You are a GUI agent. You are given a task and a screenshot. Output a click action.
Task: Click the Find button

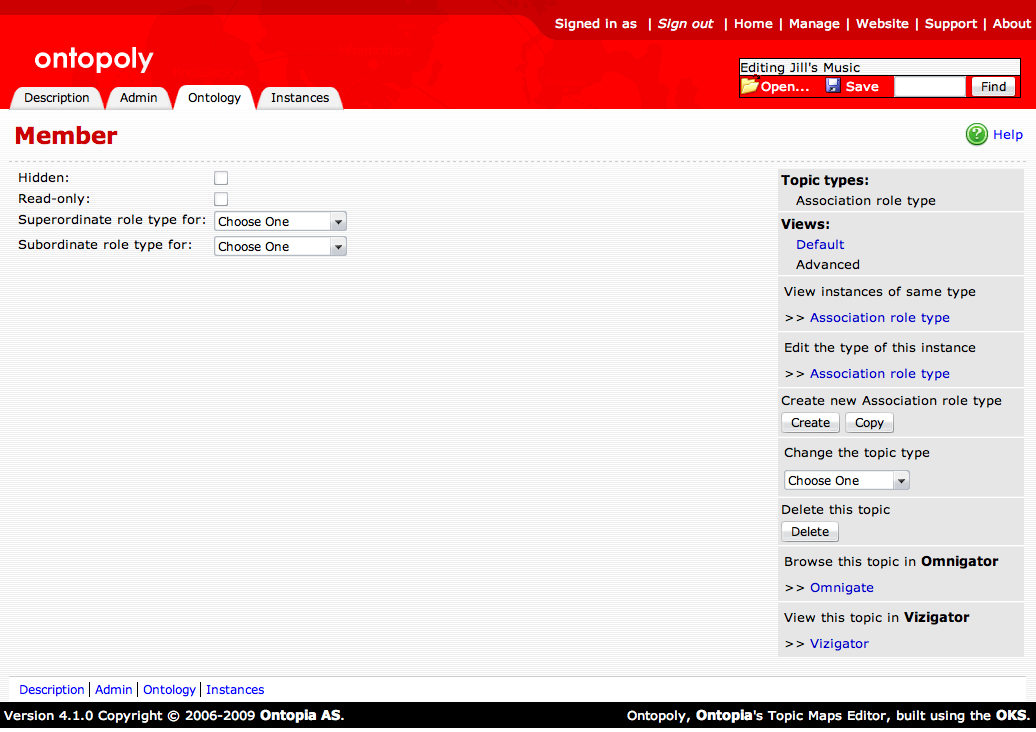pos(993,87)
